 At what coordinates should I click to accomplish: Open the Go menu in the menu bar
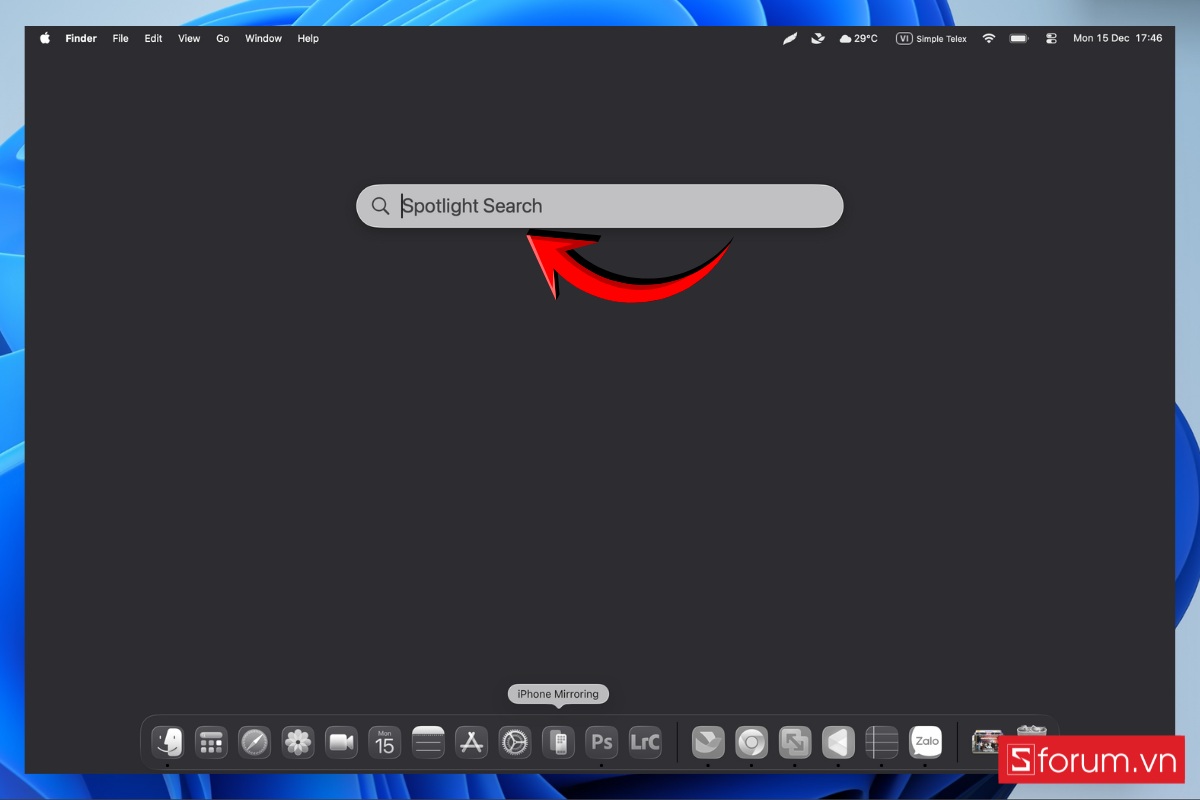[x=222, y=38]
